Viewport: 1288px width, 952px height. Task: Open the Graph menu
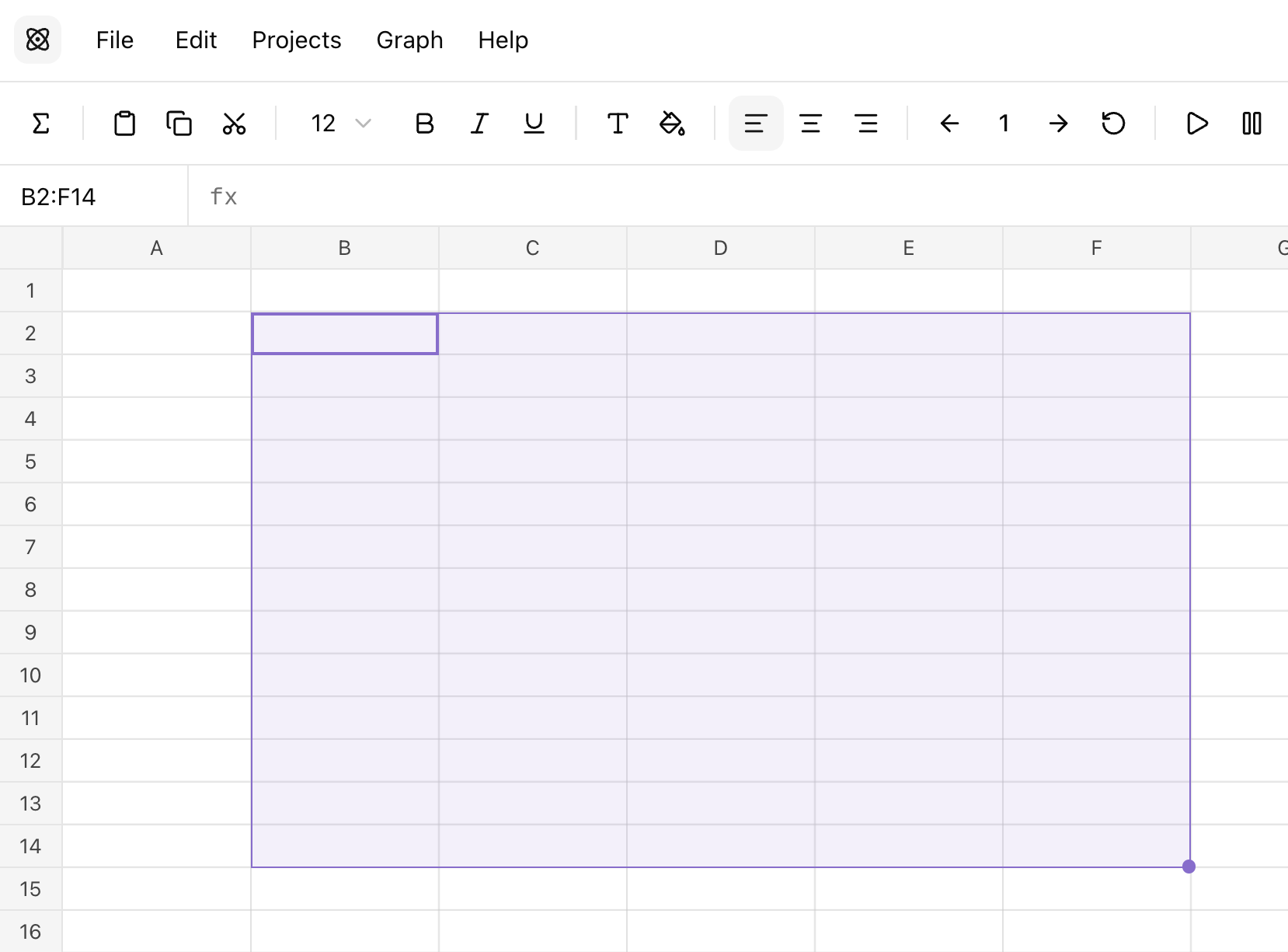[409, 40]
